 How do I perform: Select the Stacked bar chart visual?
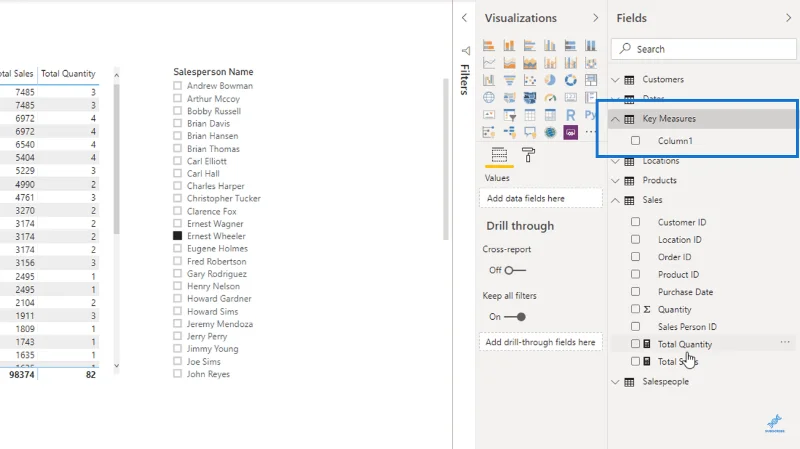pyautogui.click(x=489, y=45)
